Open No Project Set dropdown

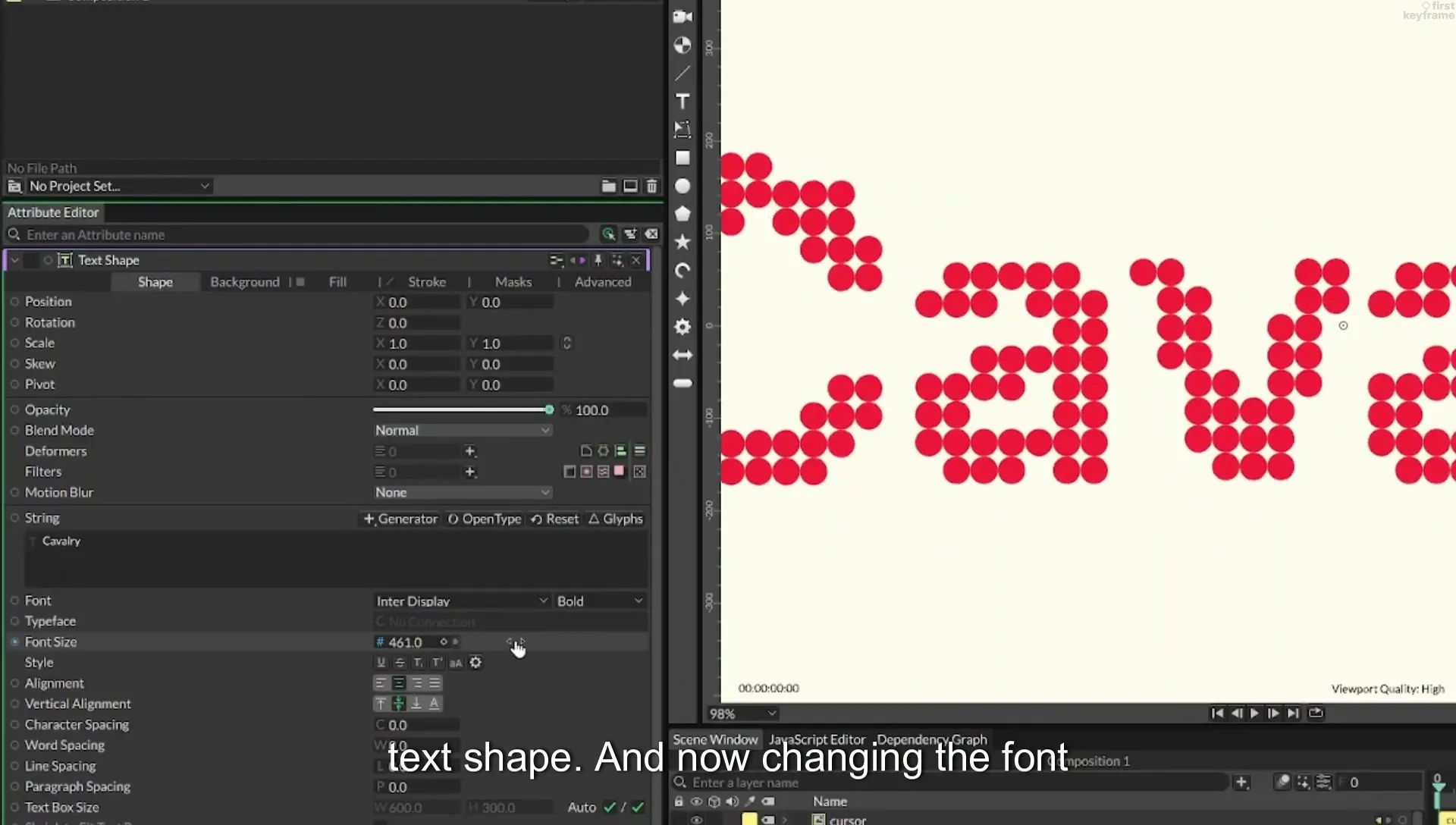[x=119, y=186]
